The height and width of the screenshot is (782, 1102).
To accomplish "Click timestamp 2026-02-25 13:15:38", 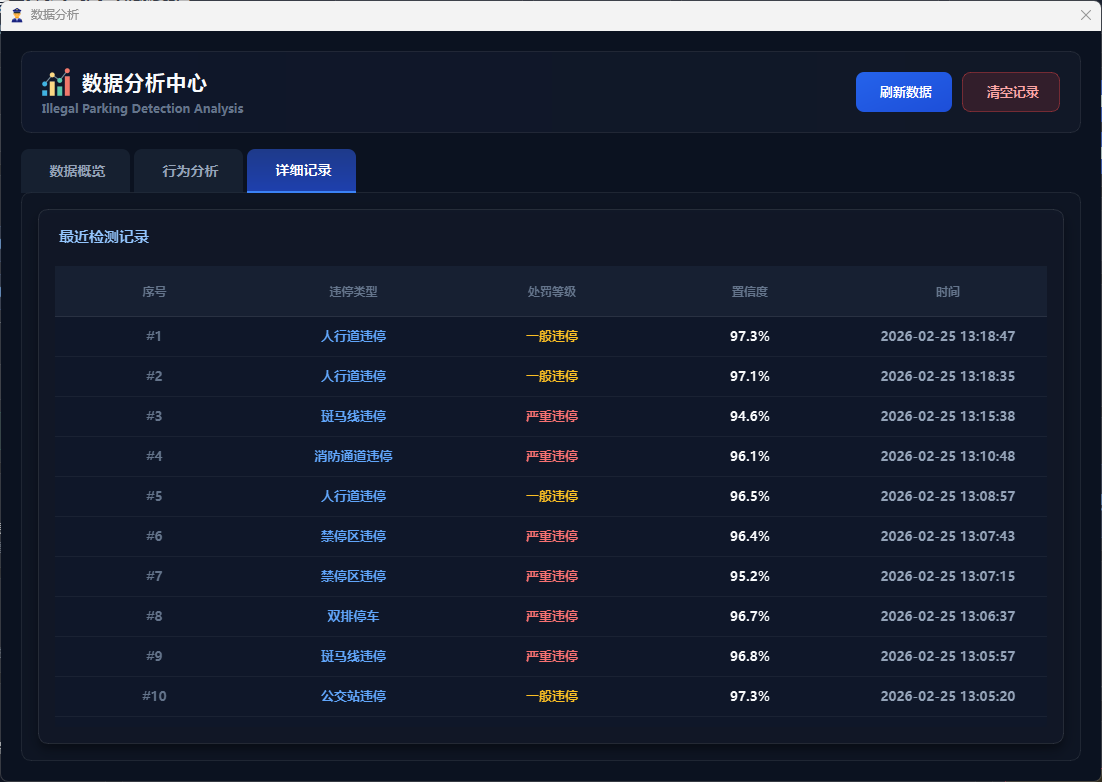I will tap(947, 416).
